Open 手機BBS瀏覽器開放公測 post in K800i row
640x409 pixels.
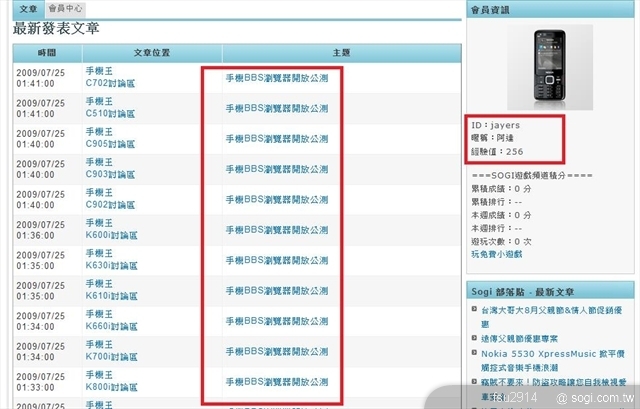point(277,383)
